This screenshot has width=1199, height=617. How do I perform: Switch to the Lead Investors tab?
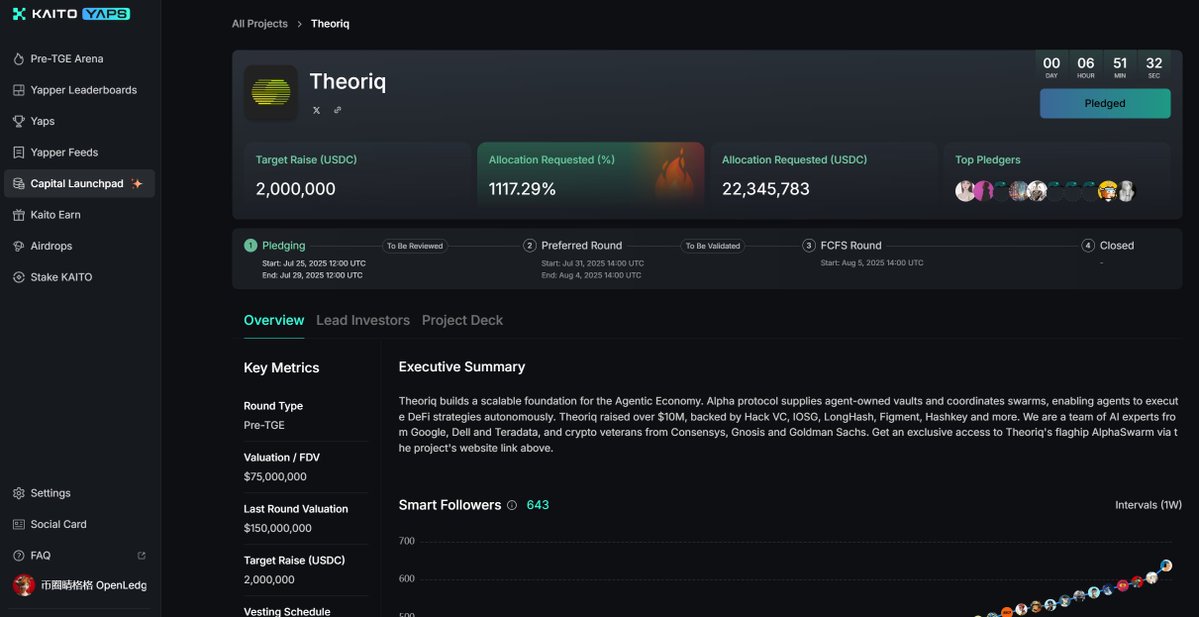point(362,320)
